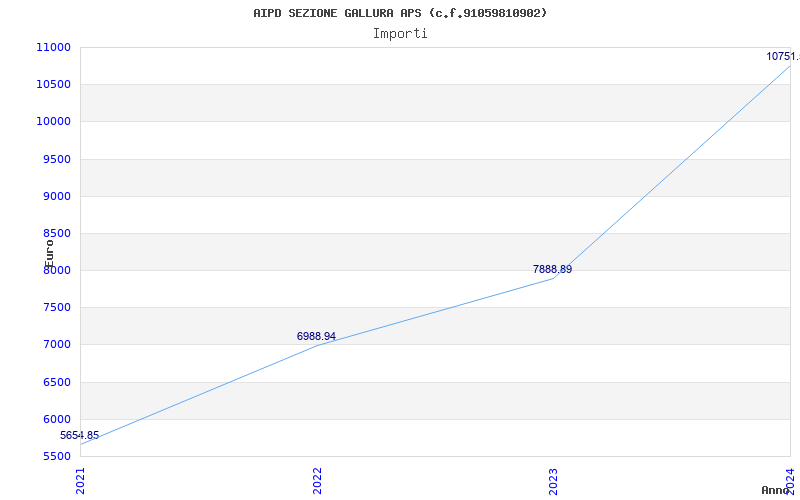Viewport: 800px width, 500px height.
Task: Click the 8500 y-axis value
Action: click(x=56, y=234)
